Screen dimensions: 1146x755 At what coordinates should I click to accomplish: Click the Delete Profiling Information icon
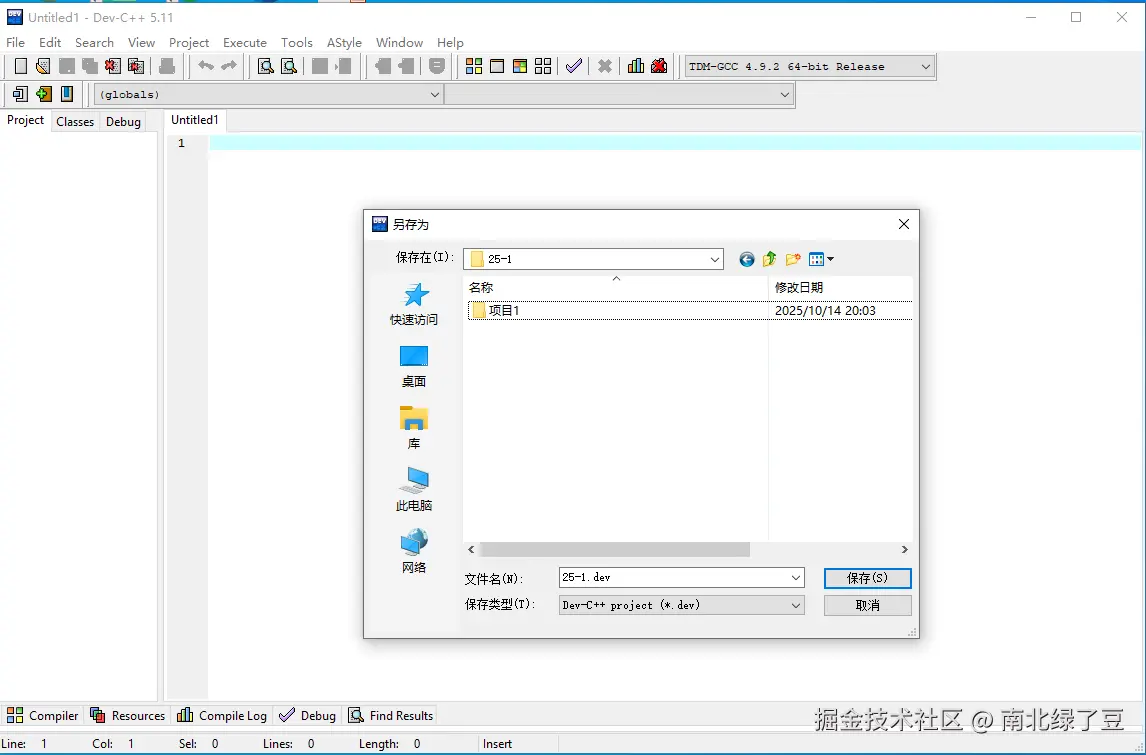click(659, 67)
